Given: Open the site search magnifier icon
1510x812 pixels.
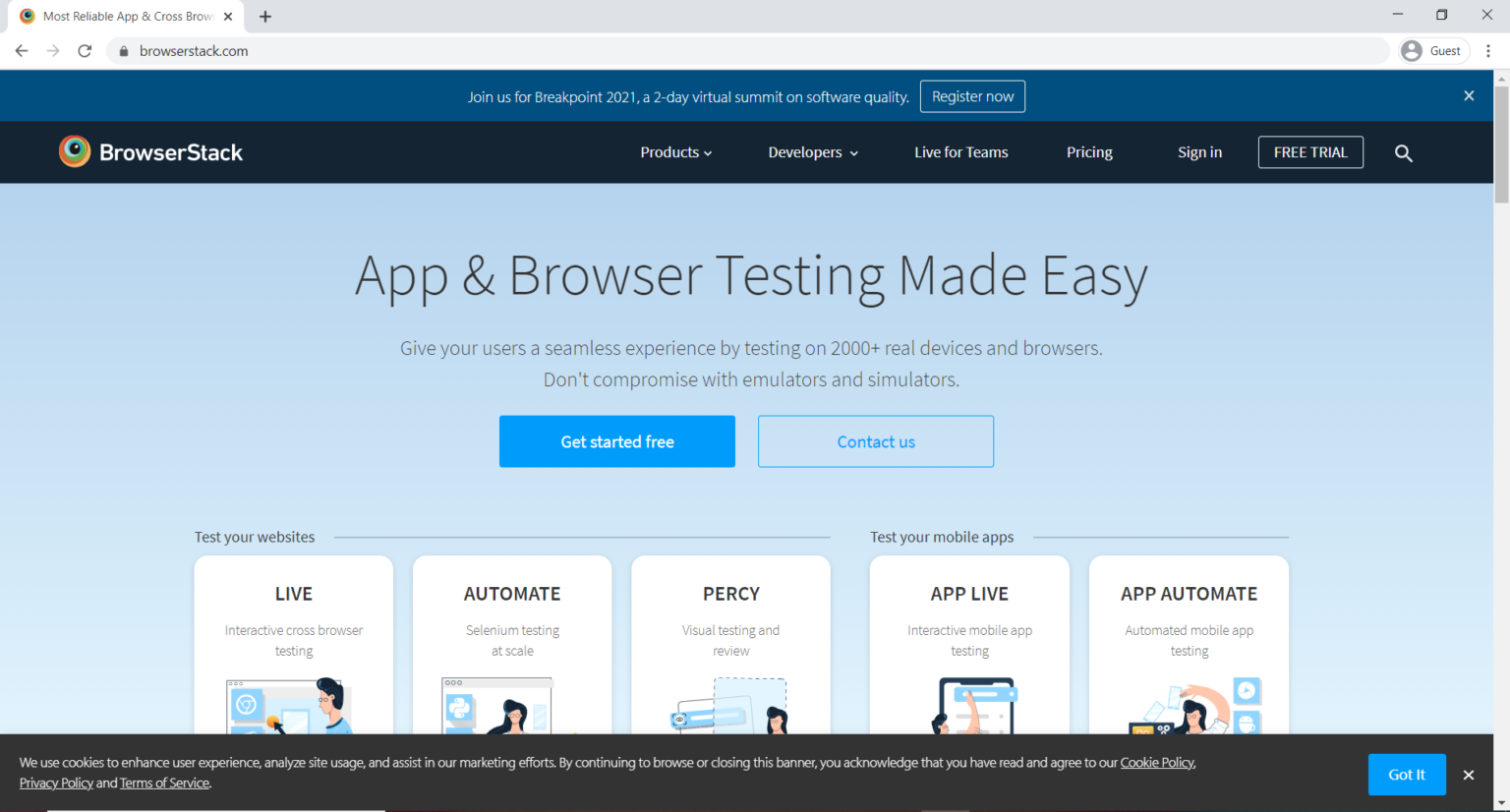Looking at the screenshot, I should [x=1403, y=153].
